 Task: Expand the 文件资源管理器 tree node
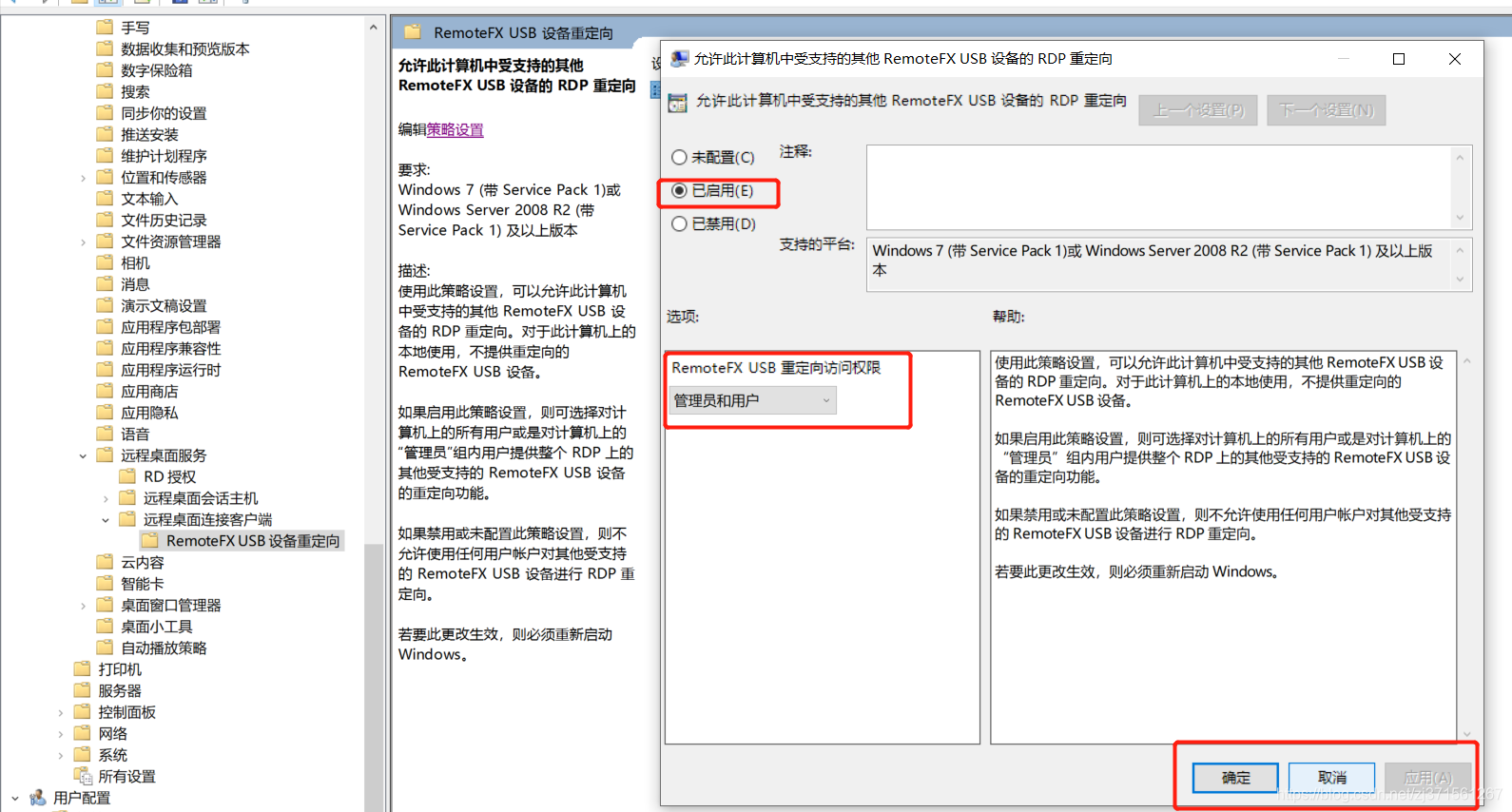83,242
